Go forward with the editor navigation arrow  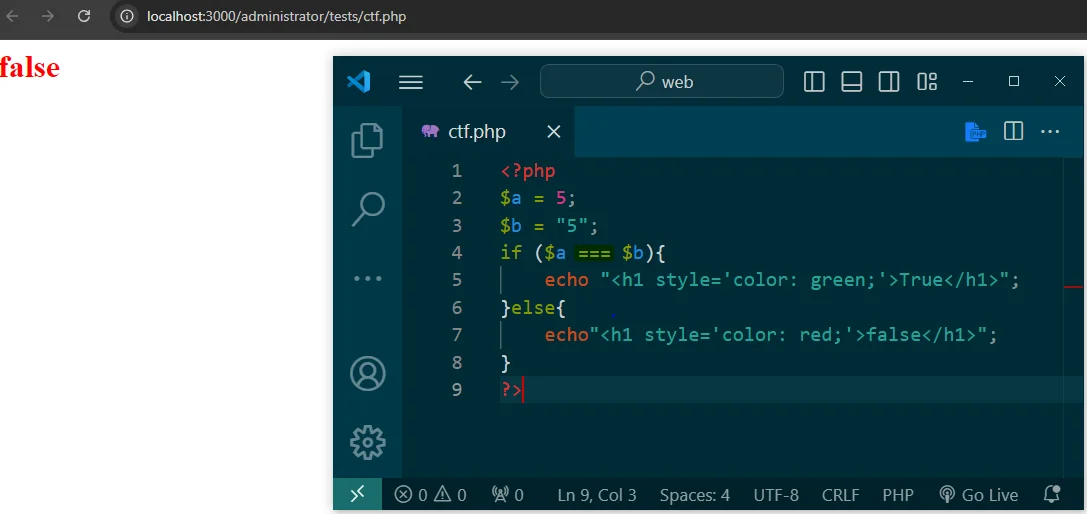coord(510,83)
